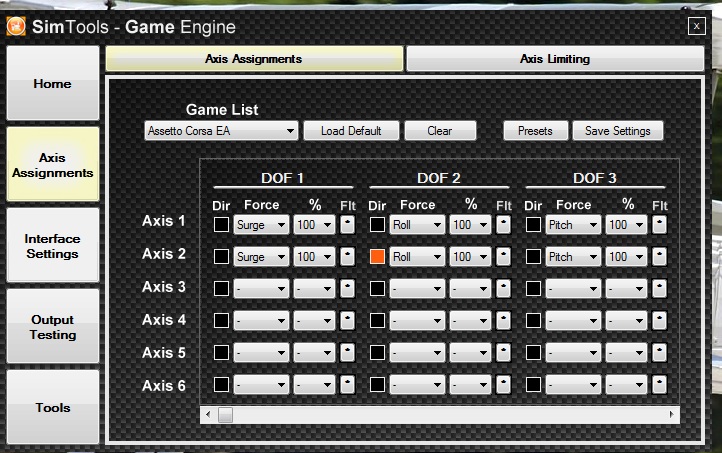Toggle Axis 1 DOF 2 Dir box

377,225
